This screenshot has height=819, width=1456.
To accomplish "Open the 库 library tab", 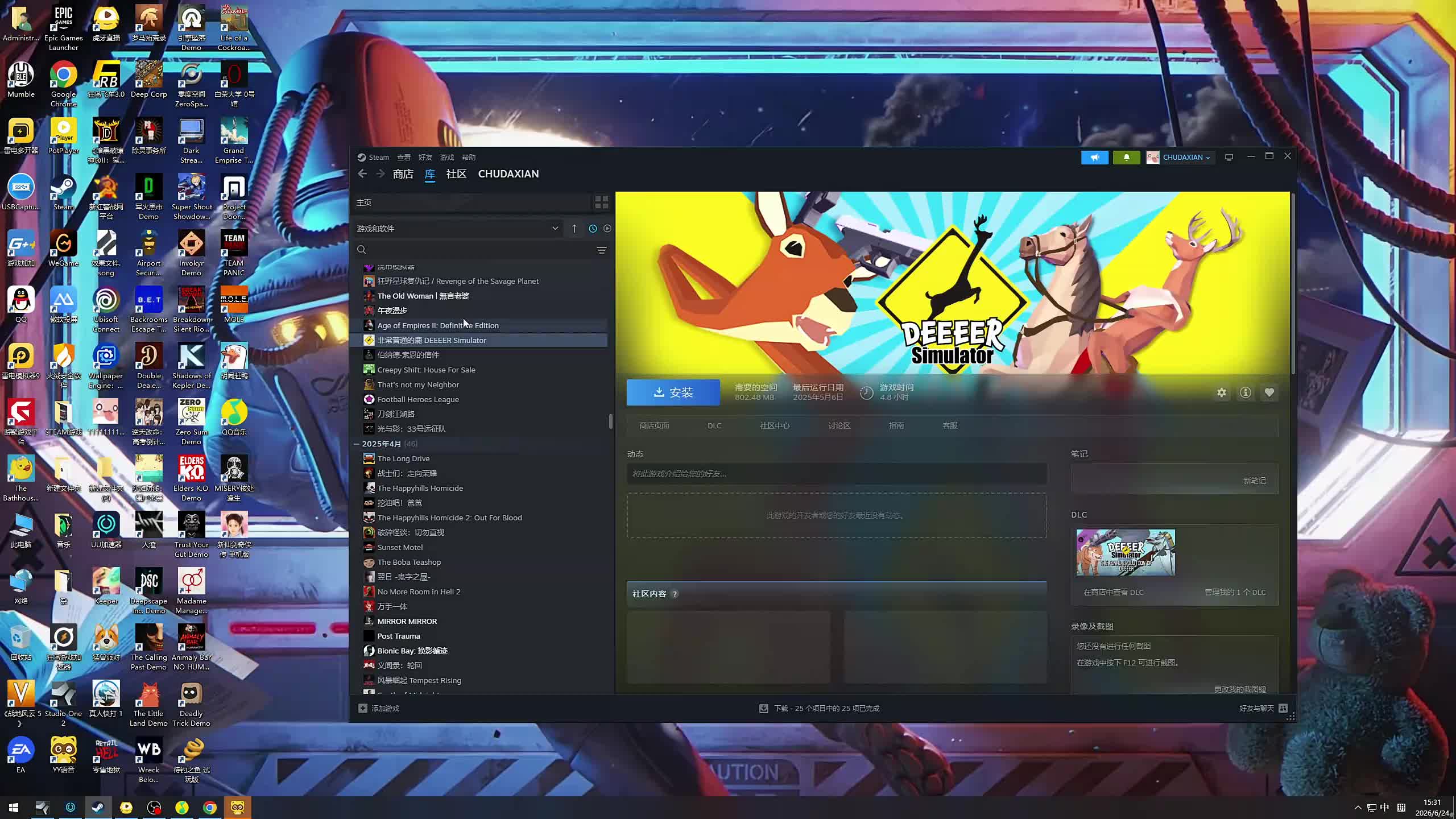I will [x=429, y=174].
